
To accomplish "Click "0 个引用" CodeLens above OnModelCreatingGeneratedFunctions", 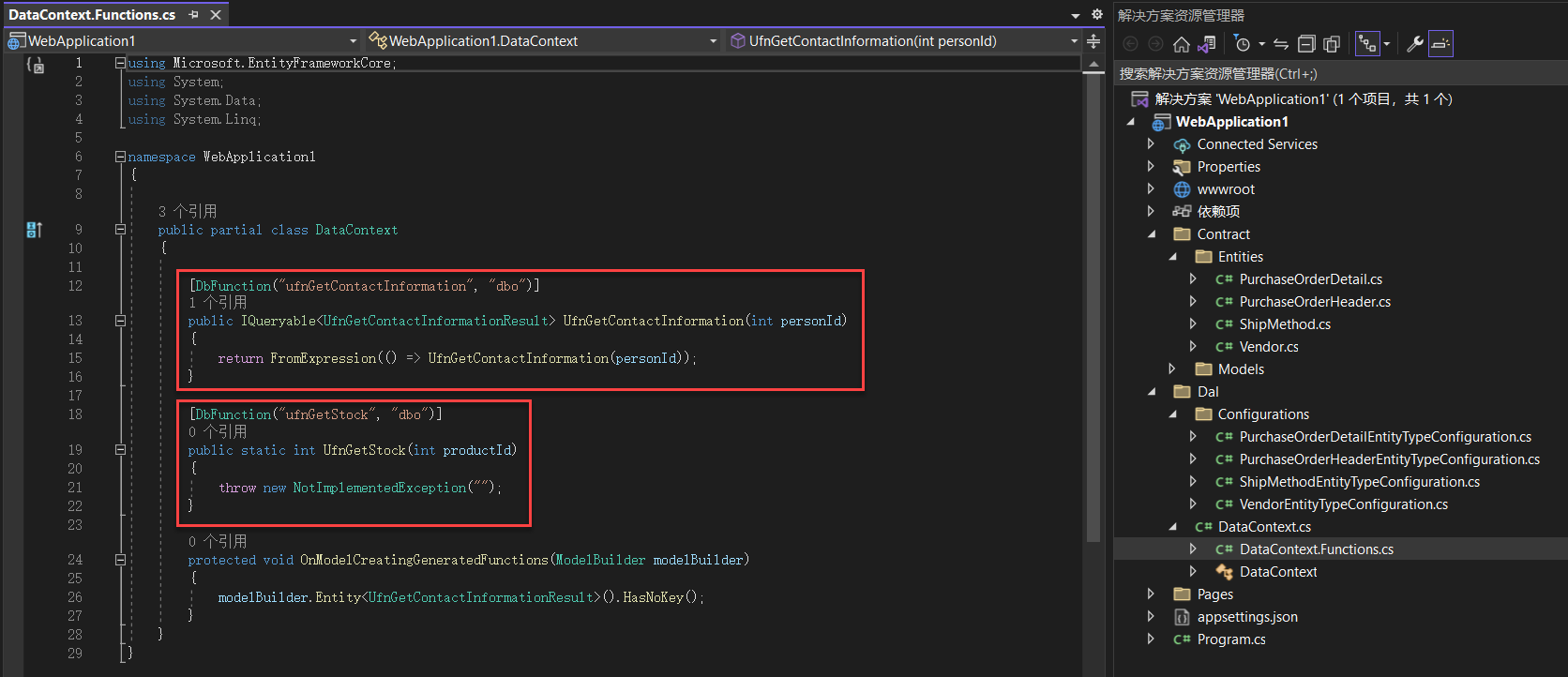I will click(218, 542).
